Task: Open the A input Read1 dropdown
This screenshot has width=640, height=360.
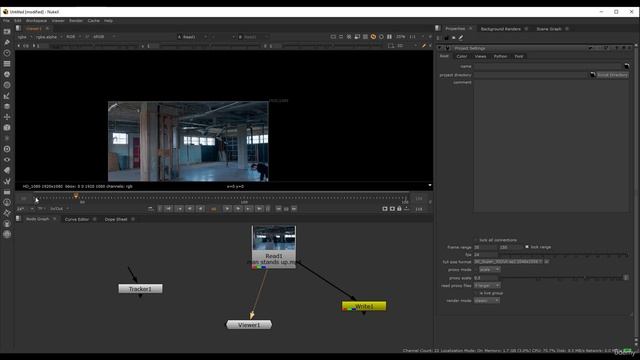Action: coord(192,37)
